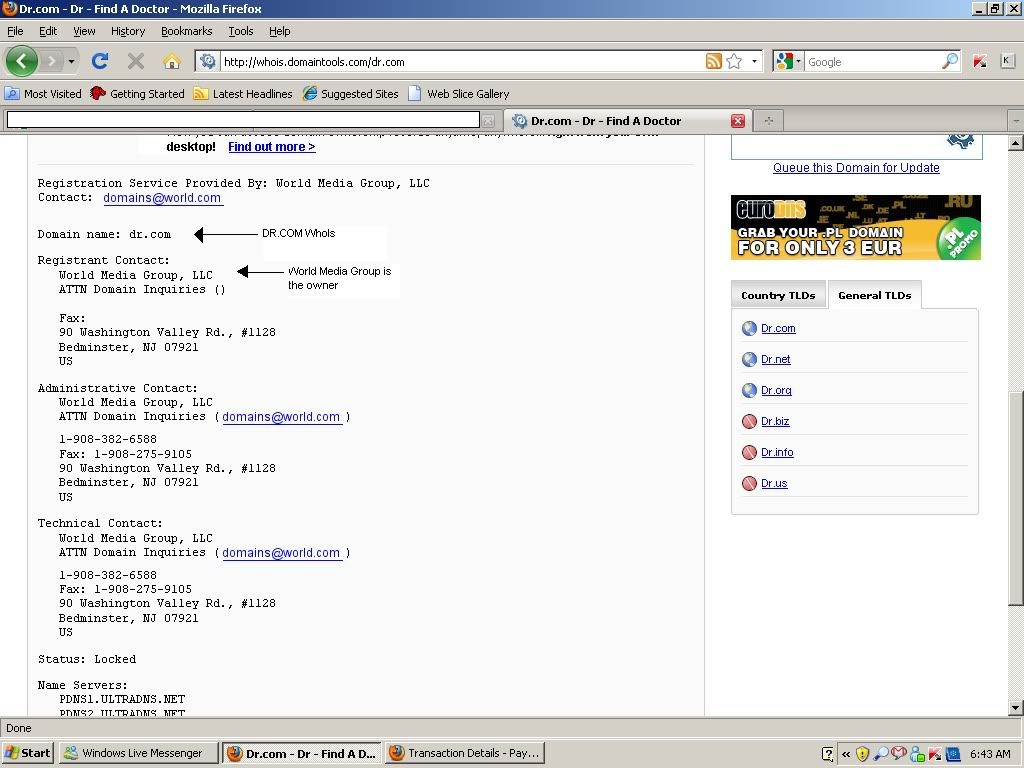Switch to Transaction Details taskbar window

pyautogui.click(x=464, y=753)
